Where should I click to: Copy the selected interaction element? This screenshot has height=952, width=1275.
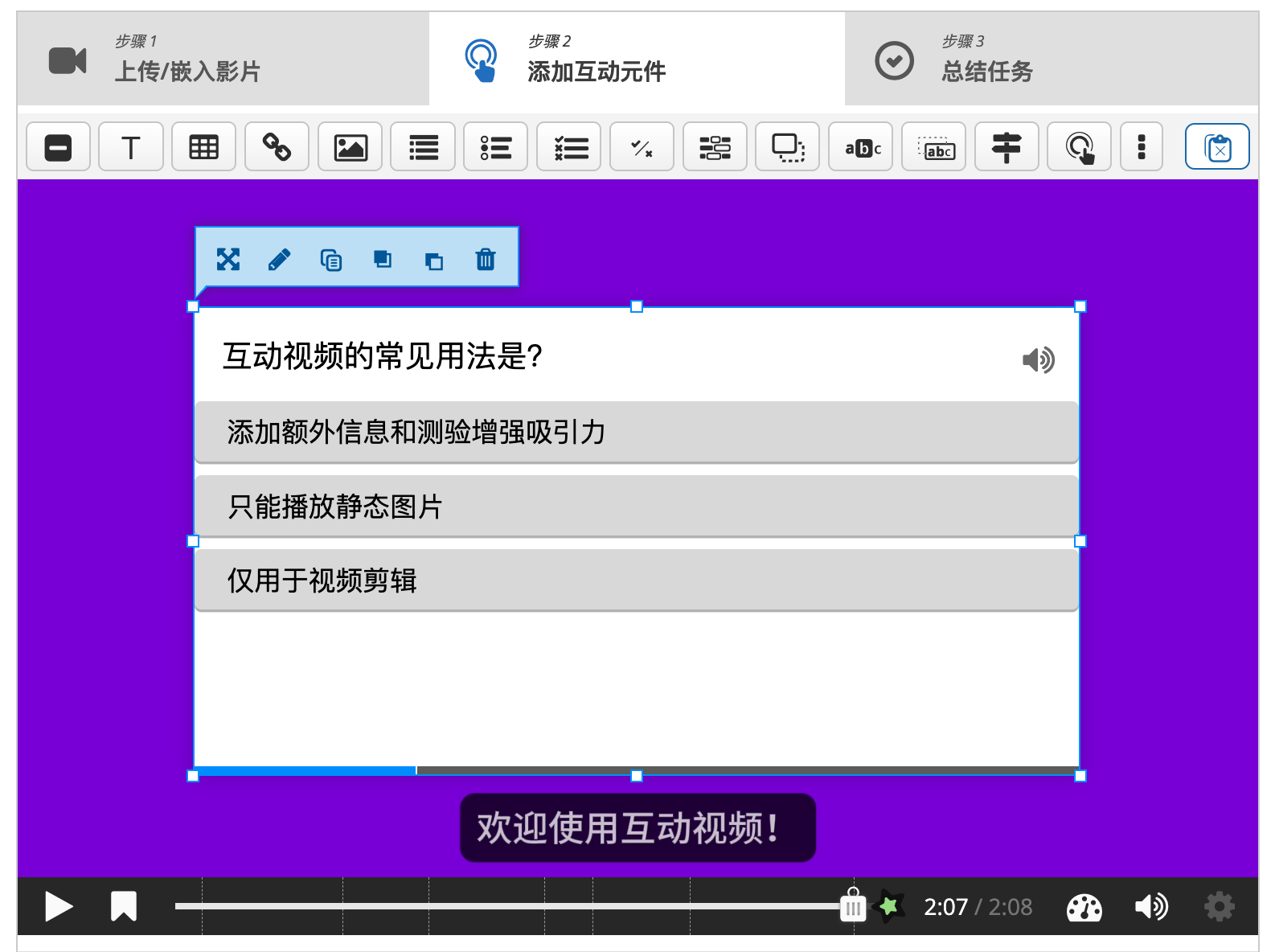pyautogui.click(x=331, y=259)
